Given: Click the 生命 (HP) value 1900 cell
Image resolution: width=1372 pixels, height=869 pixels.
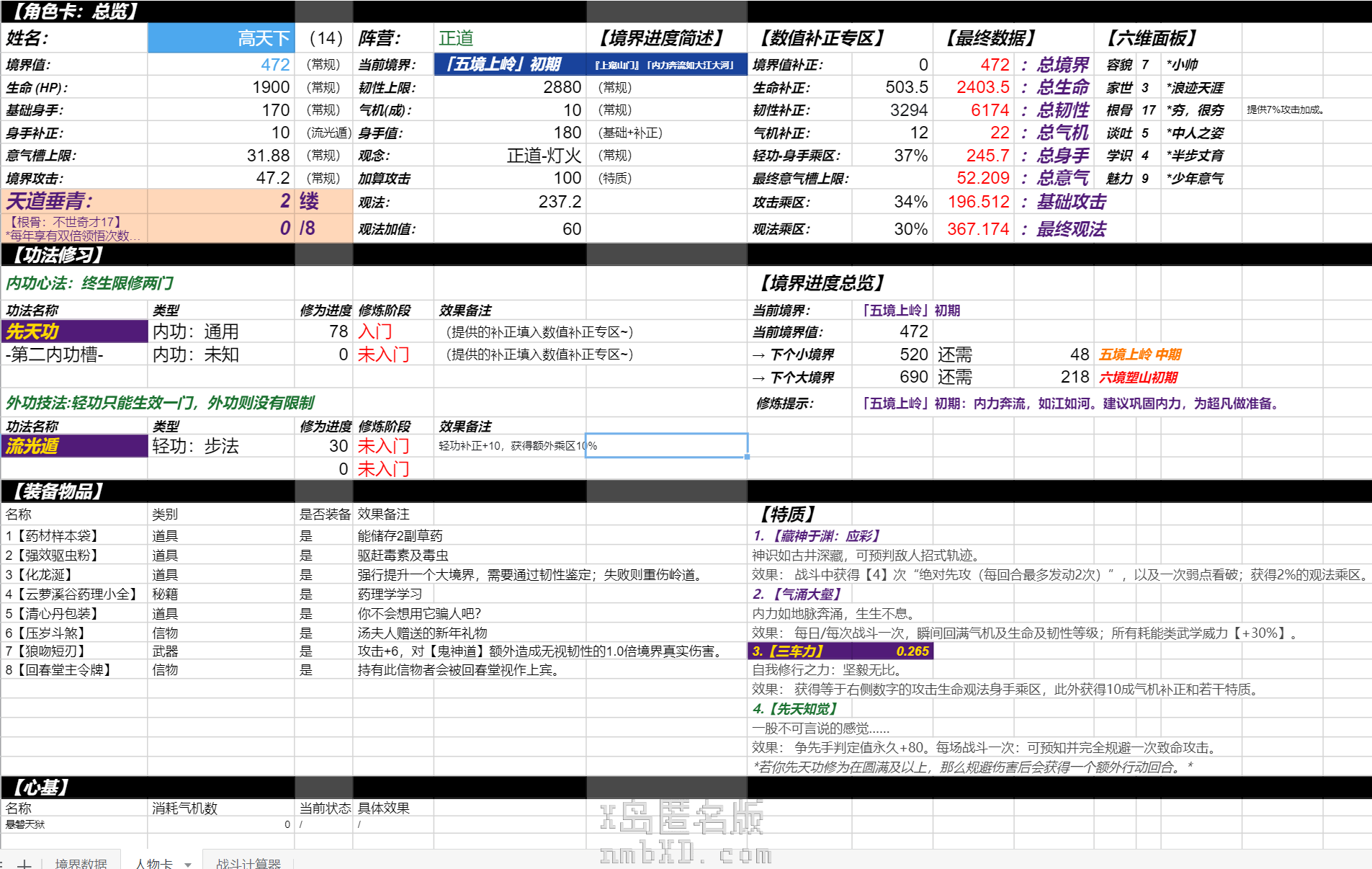Looking at the screenshot, I should pos(220,87).
